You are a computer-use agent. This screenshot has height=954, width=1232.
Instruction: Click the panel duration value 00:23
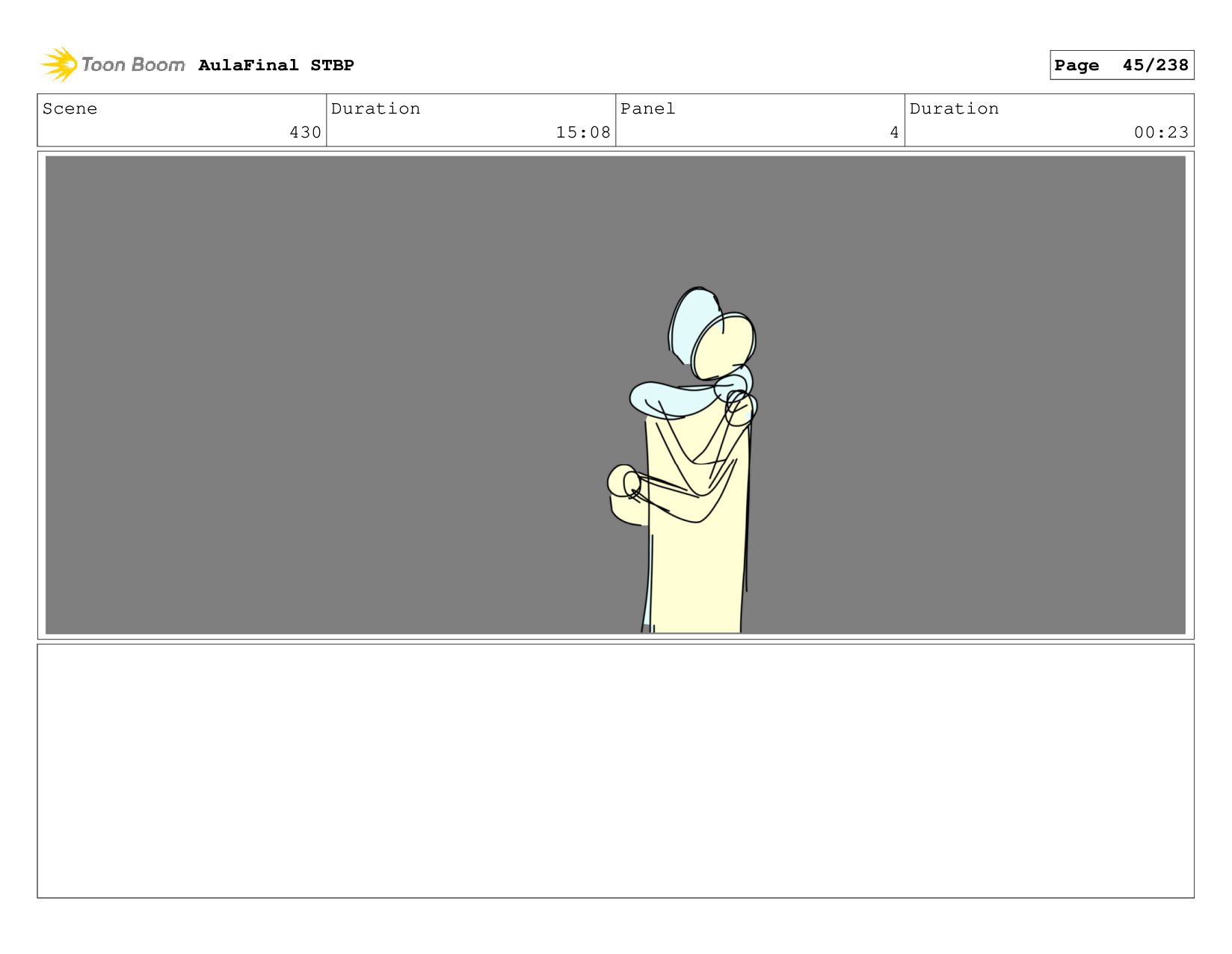click(1161, 132)
